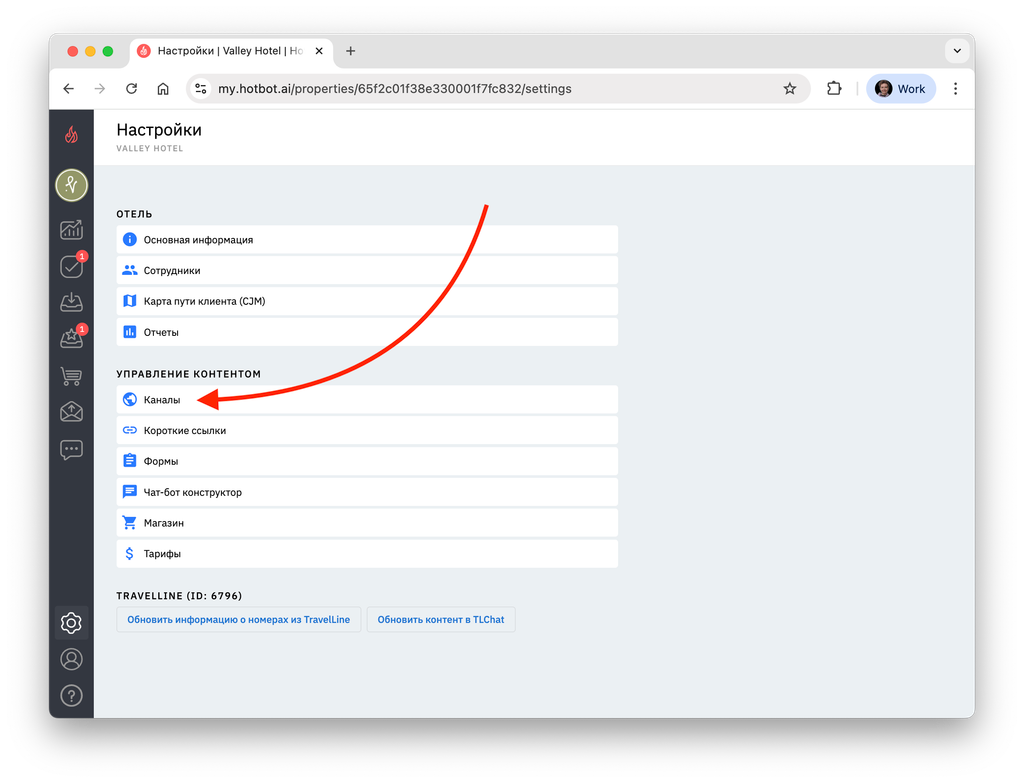The height and width of the screenshot is (783, 1024).
Task: Click the HotBot flame logo icon
Action: pyautogui.click(x=71, y=135)
